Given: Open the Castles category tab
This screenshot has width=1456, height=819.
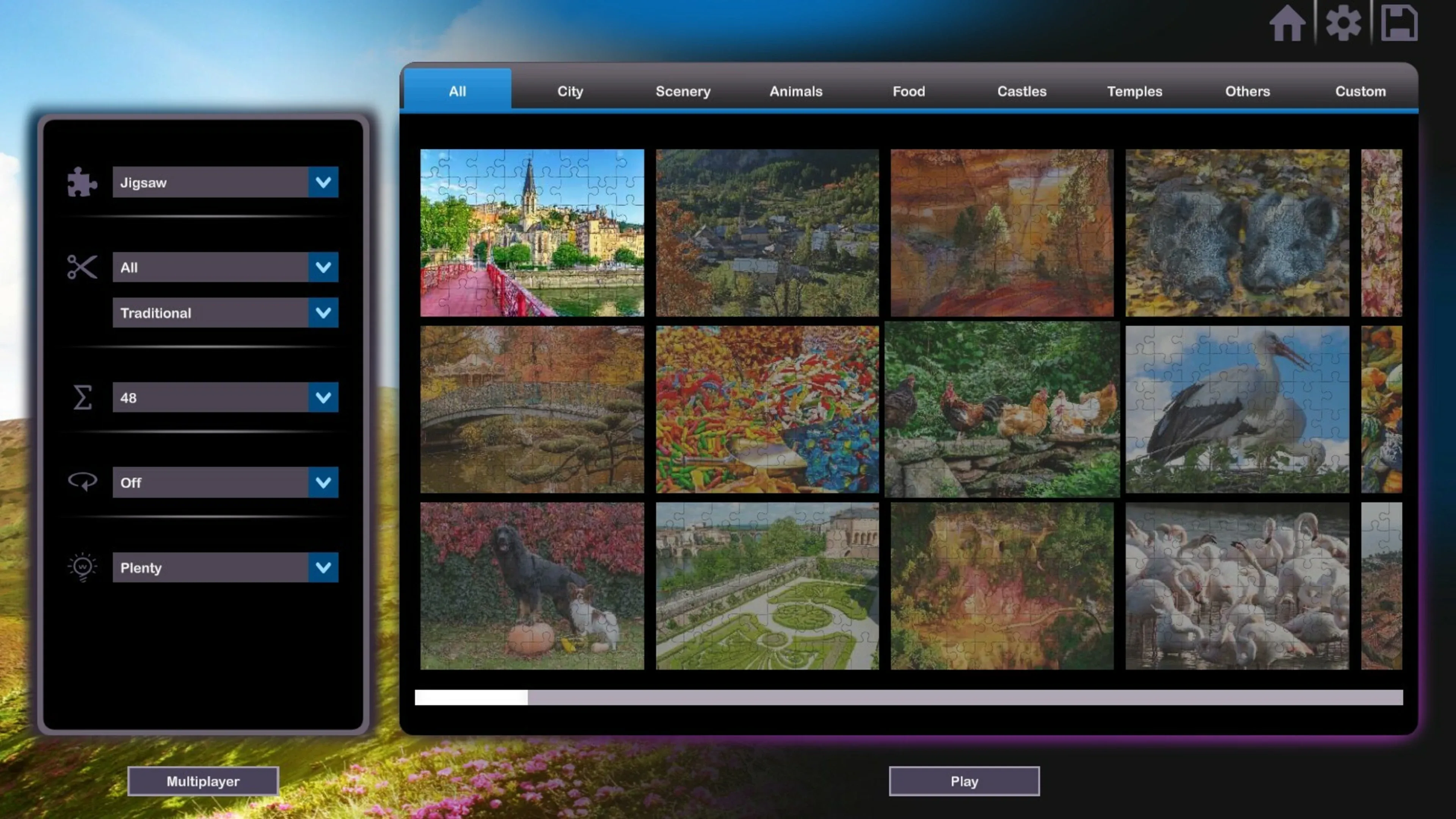Looking at the screenshot, I should tap(1021, 91).
